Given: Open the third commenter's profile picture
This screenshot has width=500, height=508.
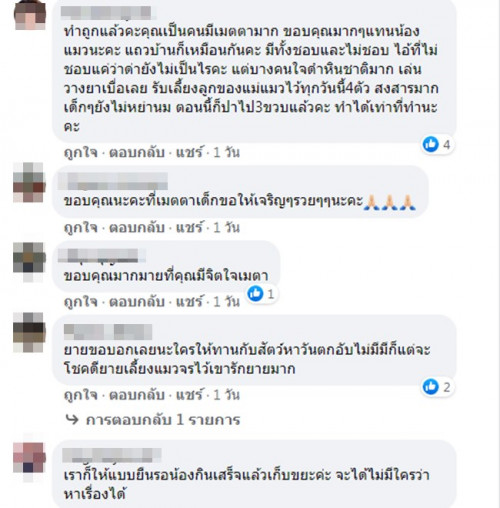Looking at the screenshot, I should 29,261.
